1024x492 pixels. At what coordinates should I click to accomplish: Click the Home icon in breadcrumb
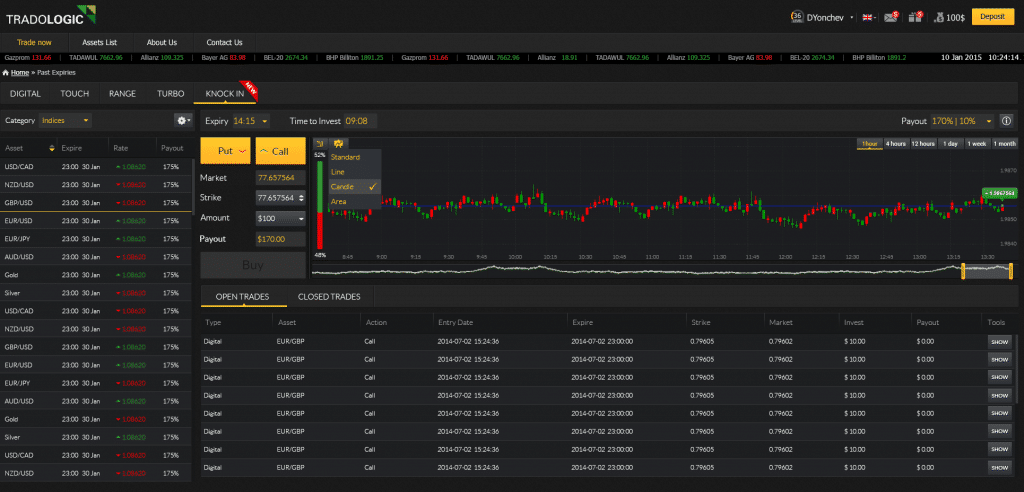[6, 73]
